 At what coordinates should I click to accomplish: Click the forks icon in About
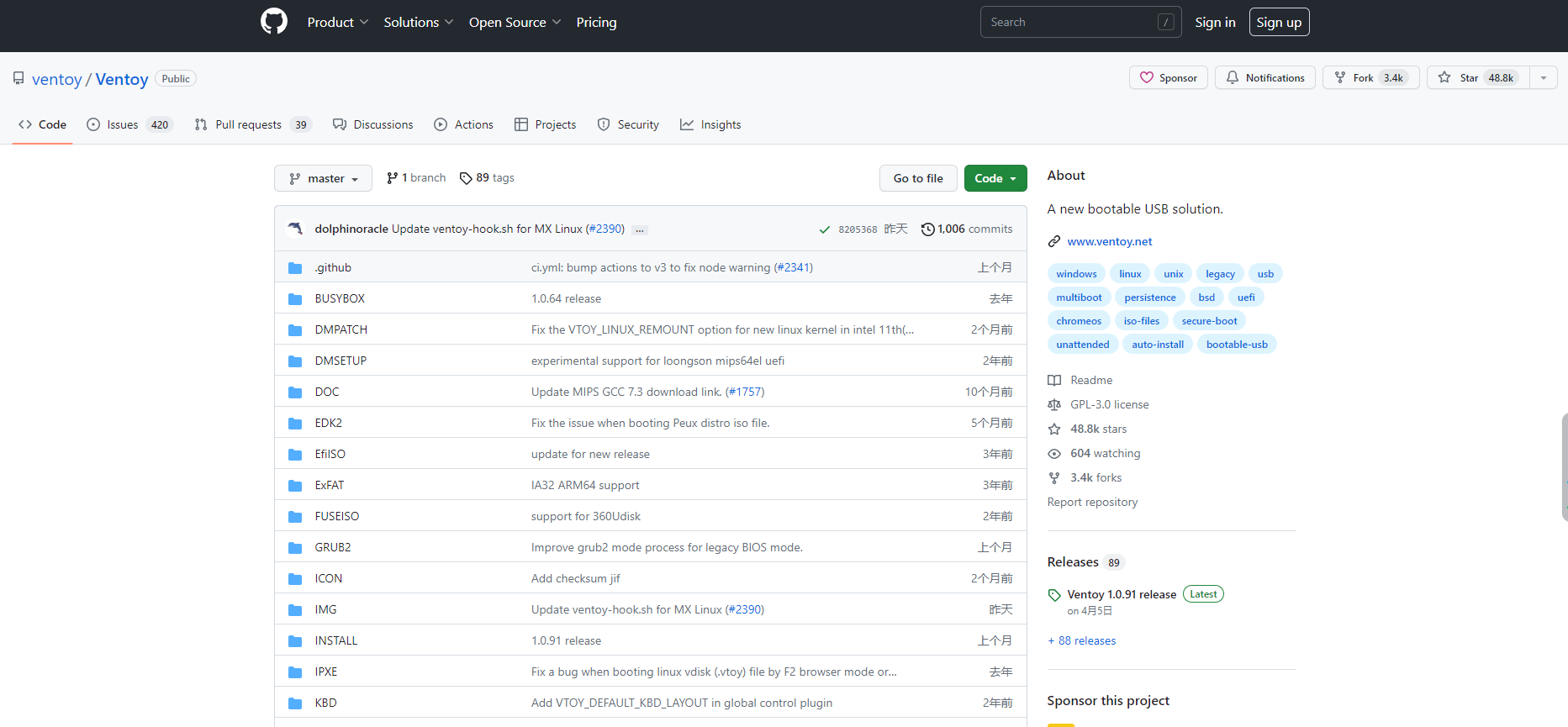coord(1054,478)
